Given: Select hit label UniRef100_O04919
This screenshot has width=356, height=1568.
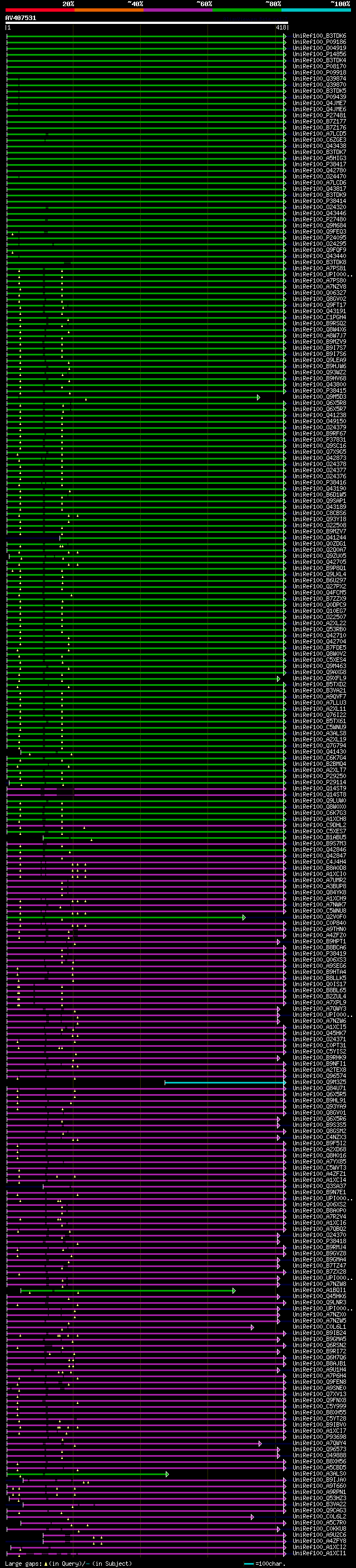Looking at the screenshot, I should [x=319, y=48].
